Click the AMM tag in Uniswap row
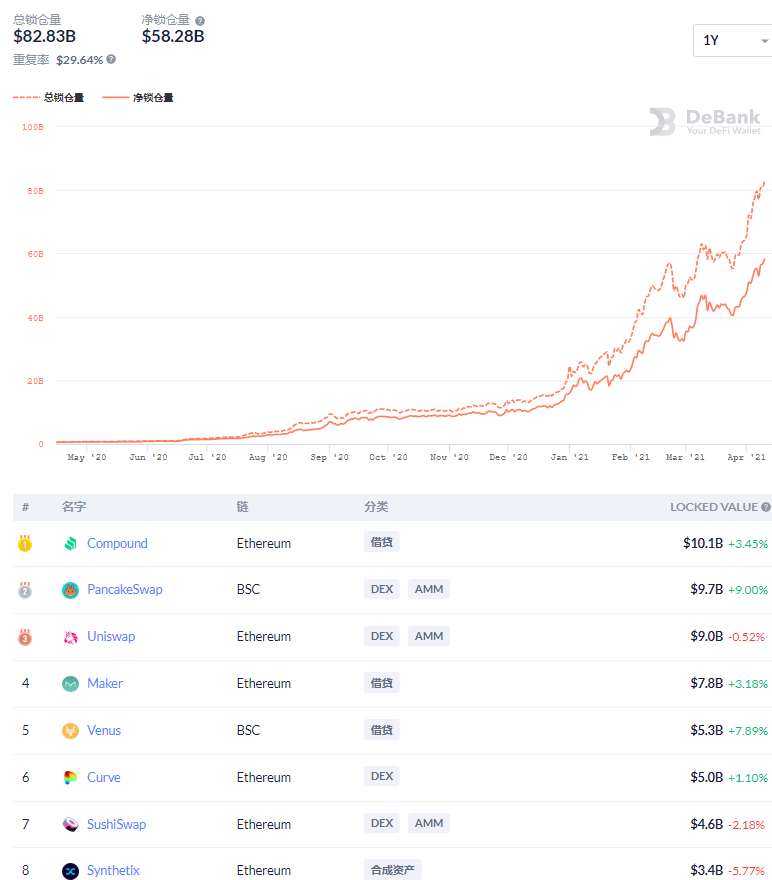This screenshot has width=772, height=880. point(428,636)
